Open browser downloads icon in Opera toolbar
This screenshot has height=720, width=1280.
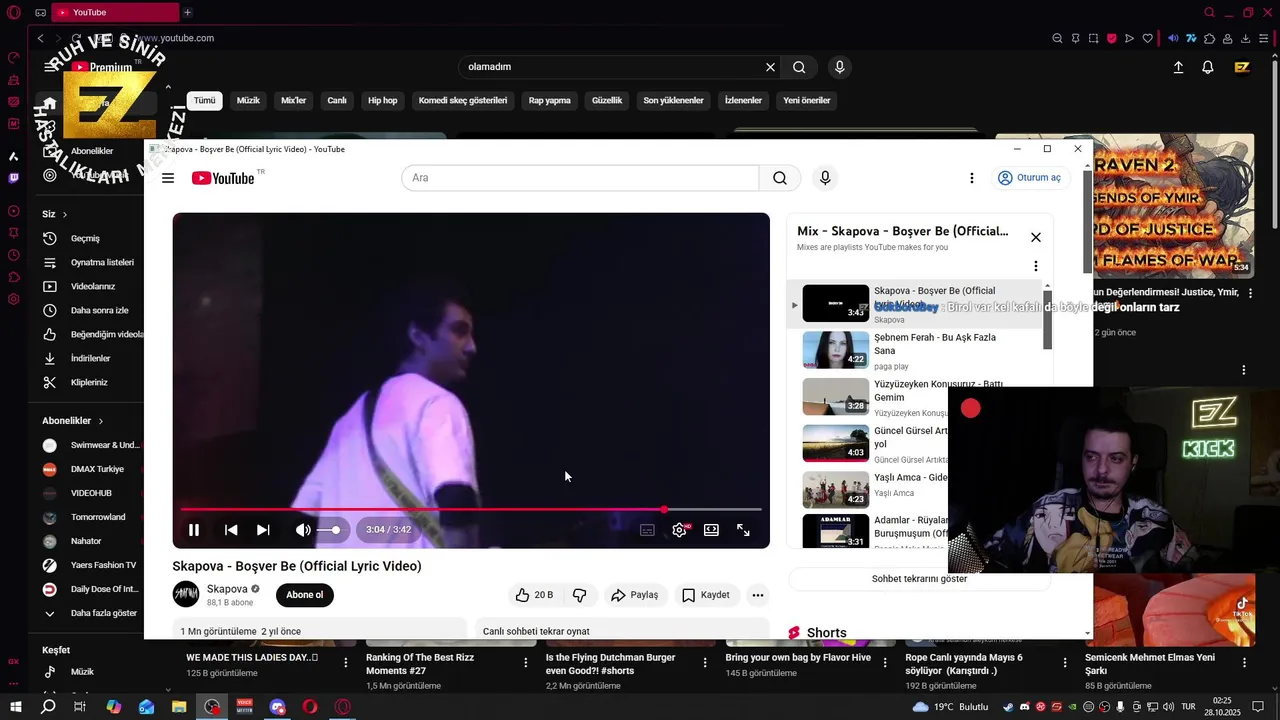point(1246,39)
